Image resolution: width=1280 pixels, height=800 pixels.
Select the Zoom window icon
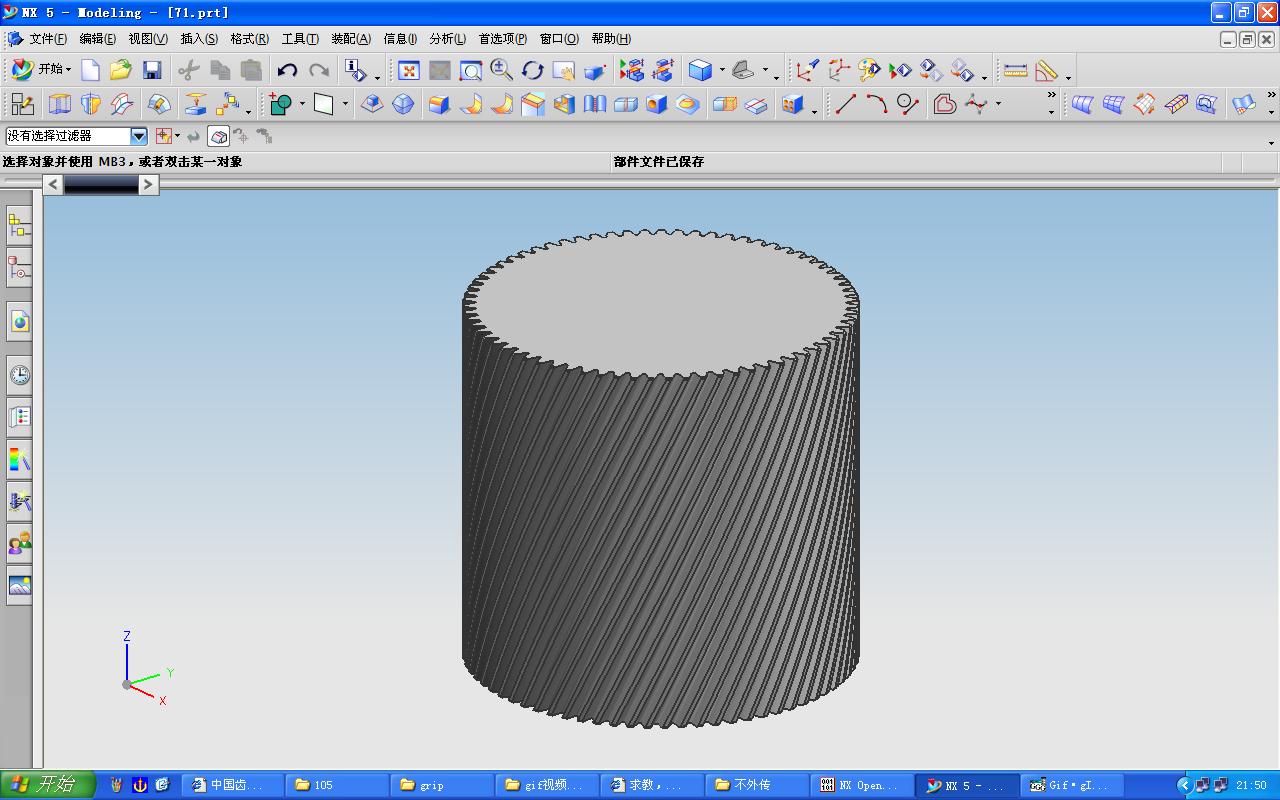pos(470,70)
